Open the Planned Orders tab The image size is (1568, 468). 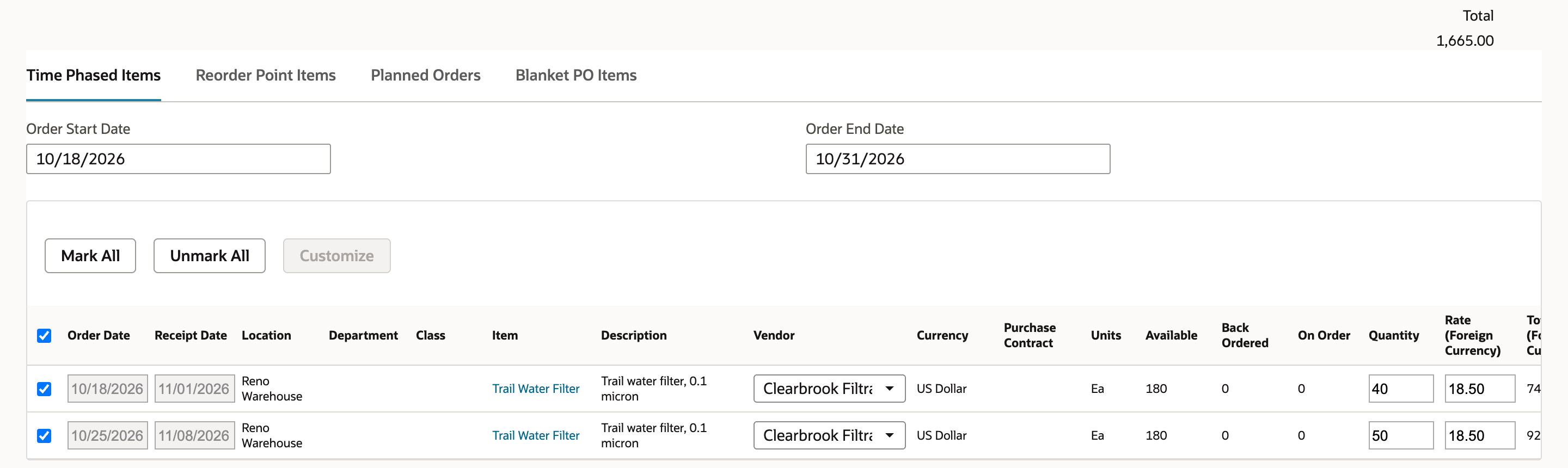tap(425, 75)
